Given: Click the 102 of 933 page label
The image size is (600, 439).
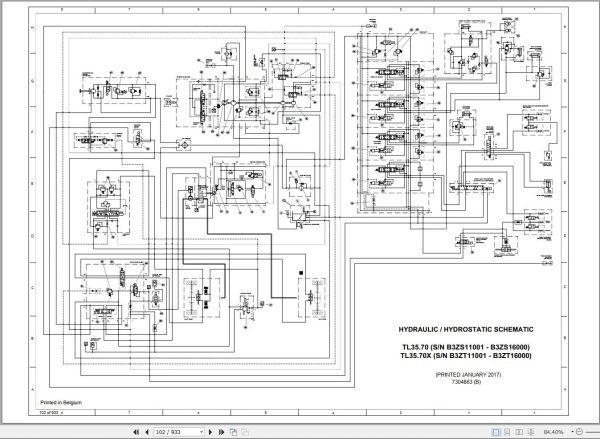Looking at the screenshot, I should point(49,413).
